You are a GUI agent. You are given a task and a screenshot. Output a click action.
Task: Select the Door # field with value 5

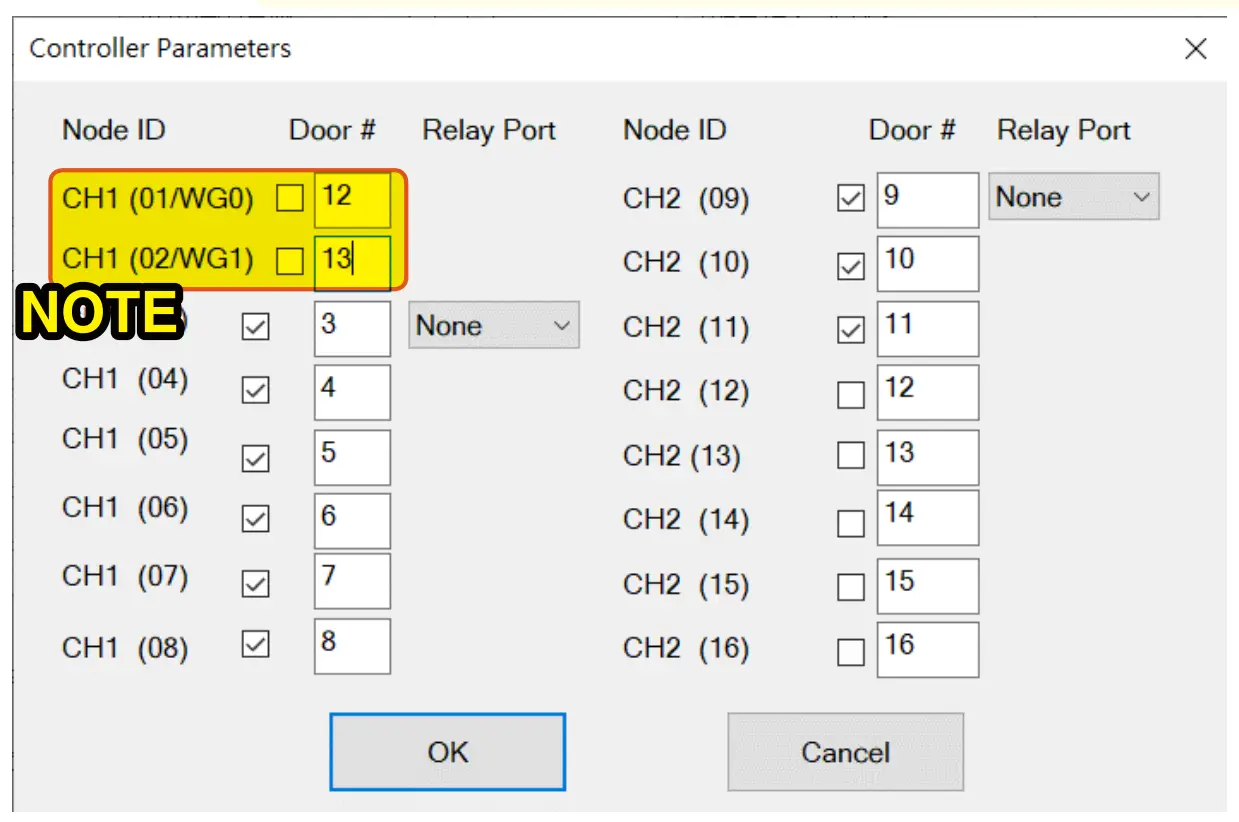tap(352, 457)
